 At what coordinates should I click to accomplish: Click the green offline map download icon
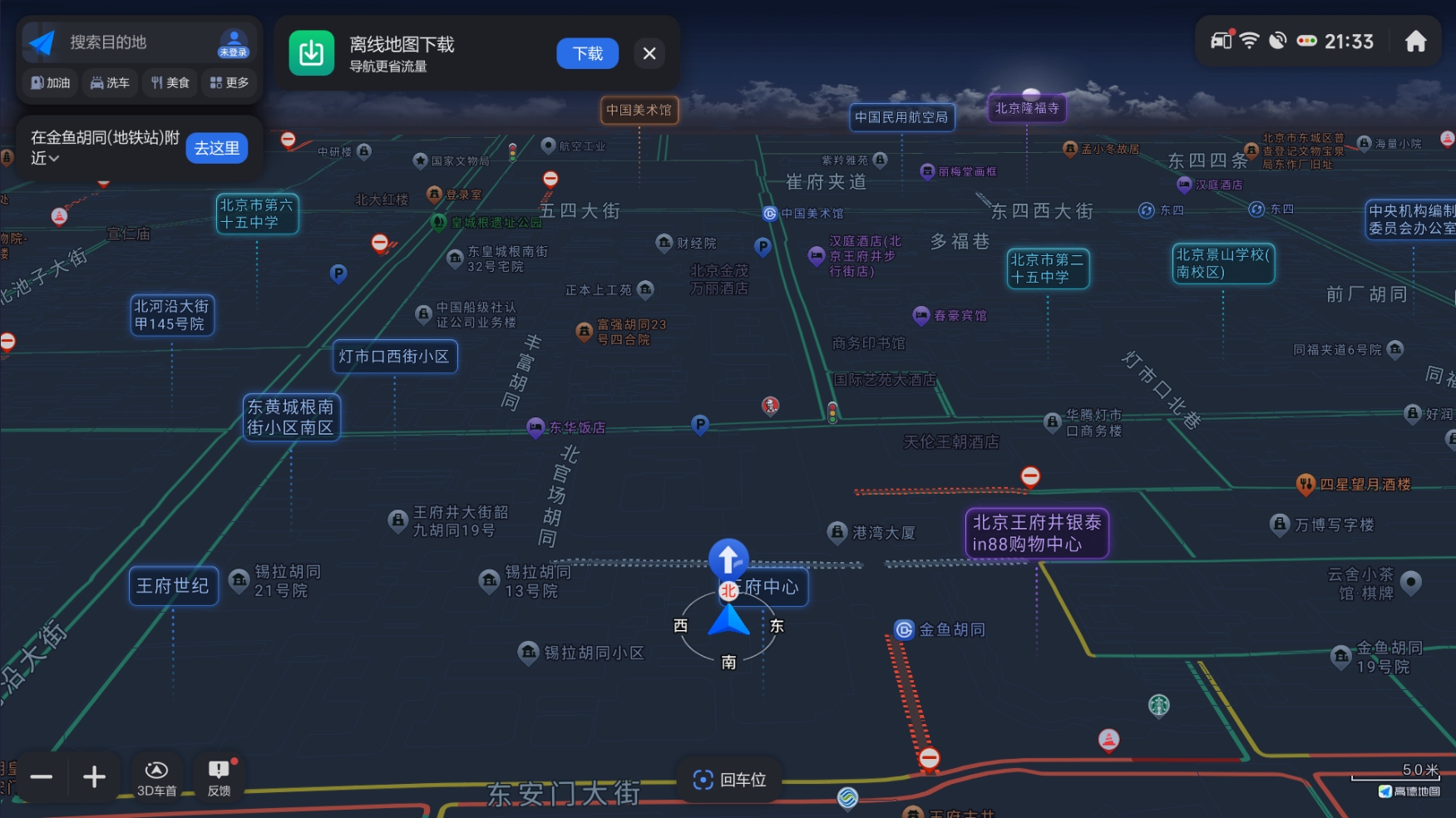[x=311, y=53]
